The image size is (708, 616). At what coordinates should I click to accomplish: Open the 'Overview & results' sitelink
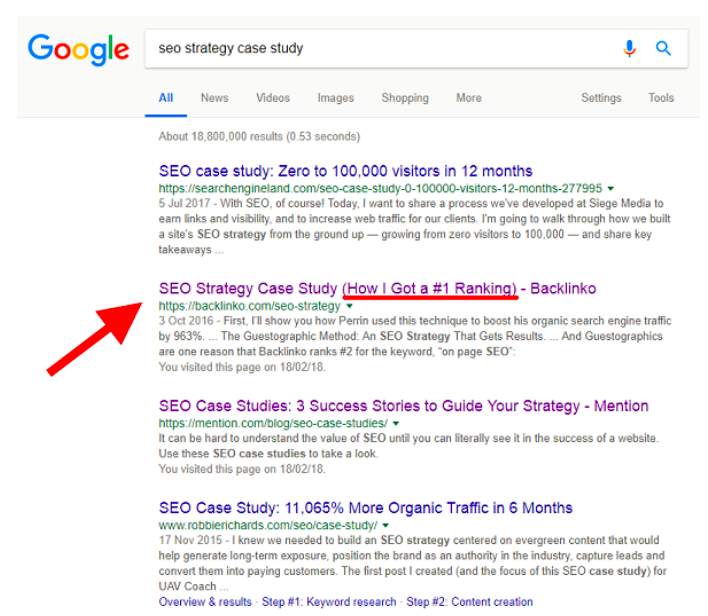[x=205, y=602]
